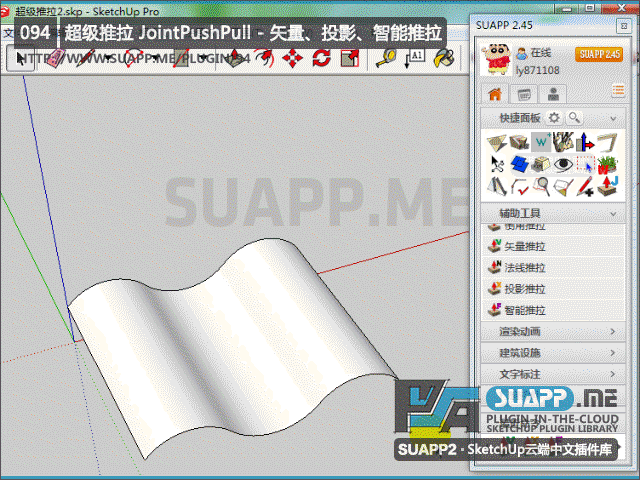
Task: Click username ly871108
Action: (537, 71)
